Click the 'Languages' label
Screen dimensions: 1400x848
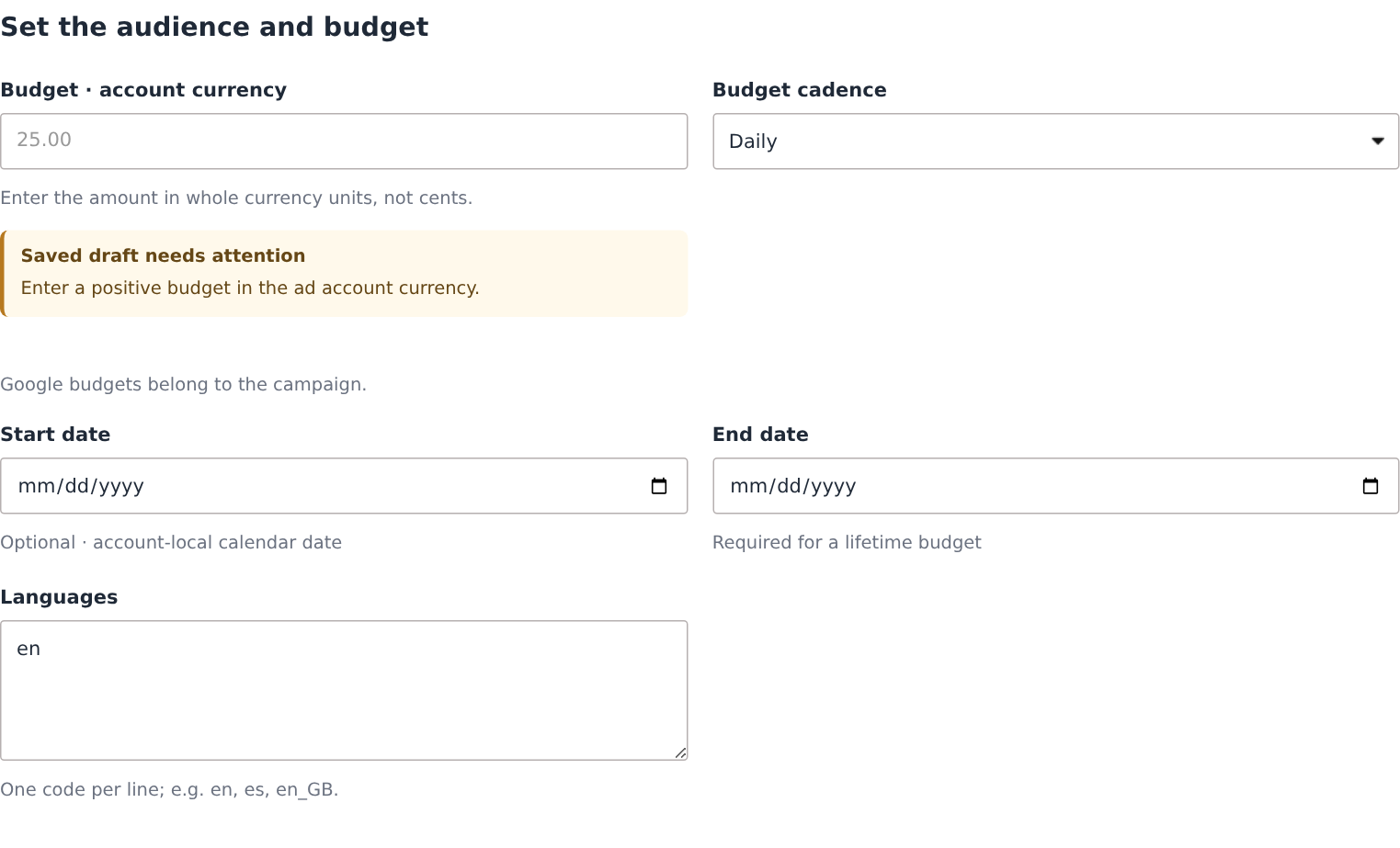pyautogui.click(x=59, y=597)
